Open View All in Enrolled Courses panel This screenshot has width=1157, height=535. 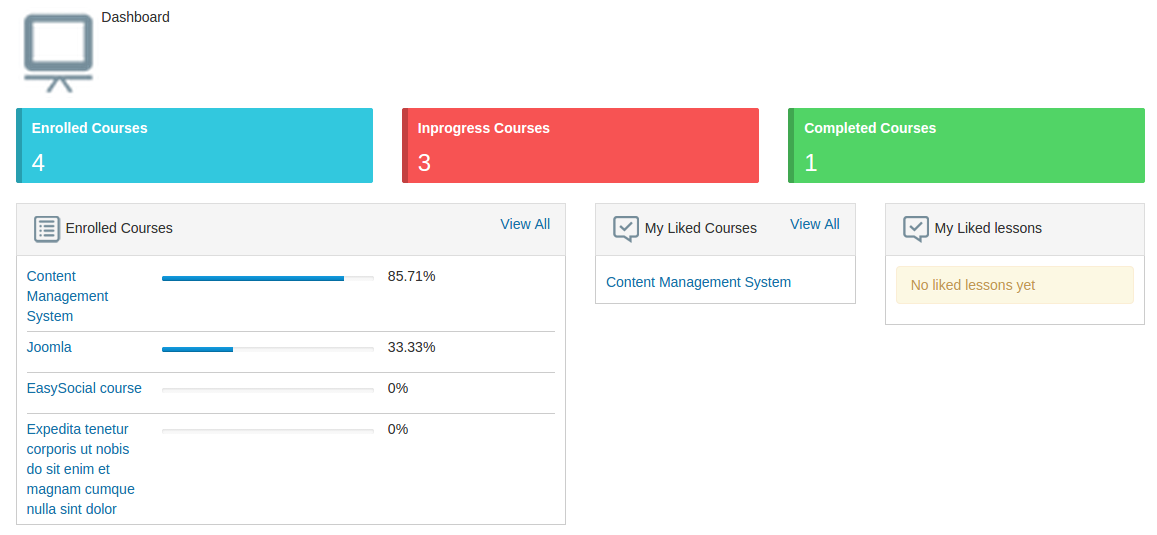pos(525,224)
